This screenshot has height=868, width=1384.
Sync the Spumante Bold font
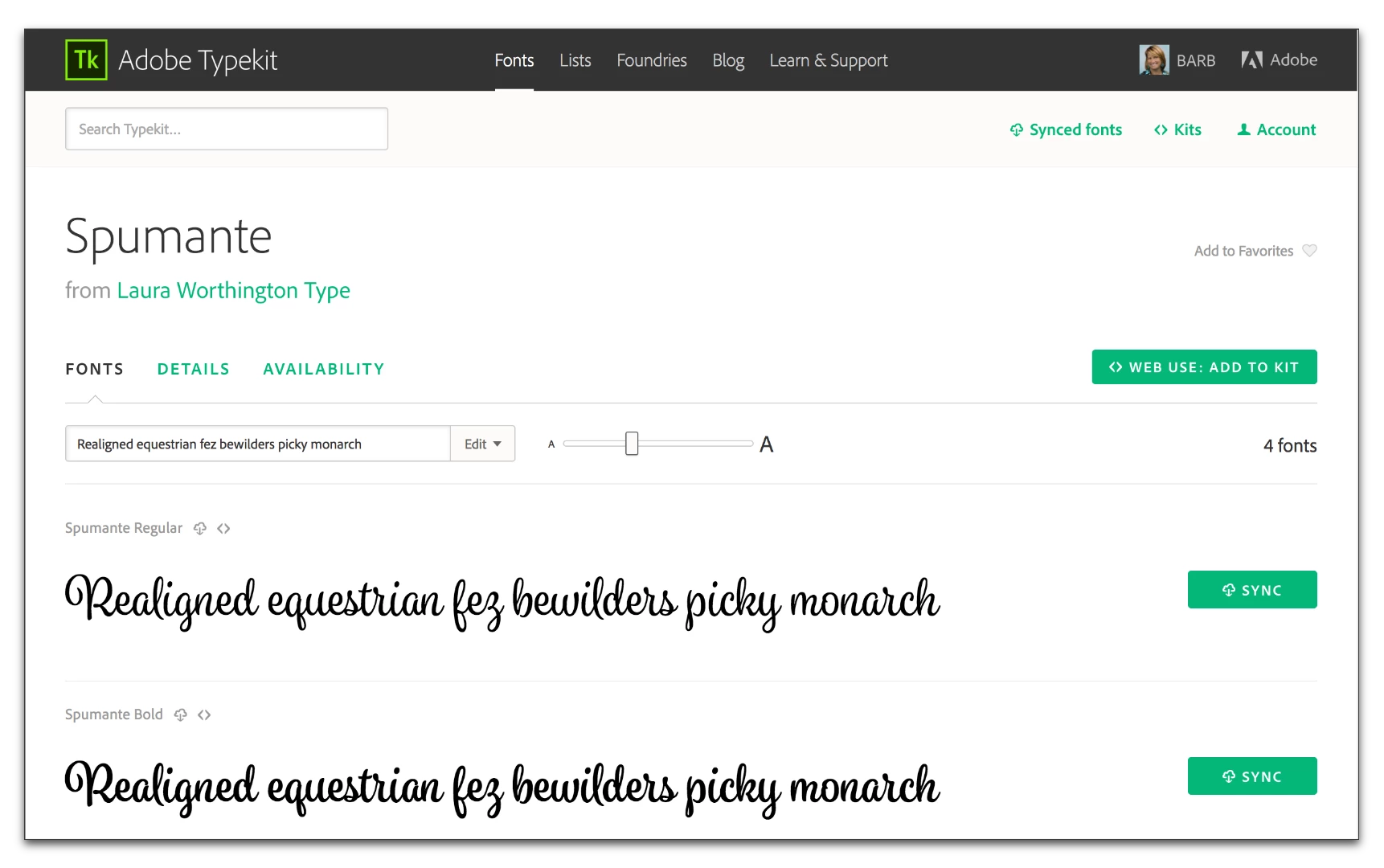(x=1252, y=776)
